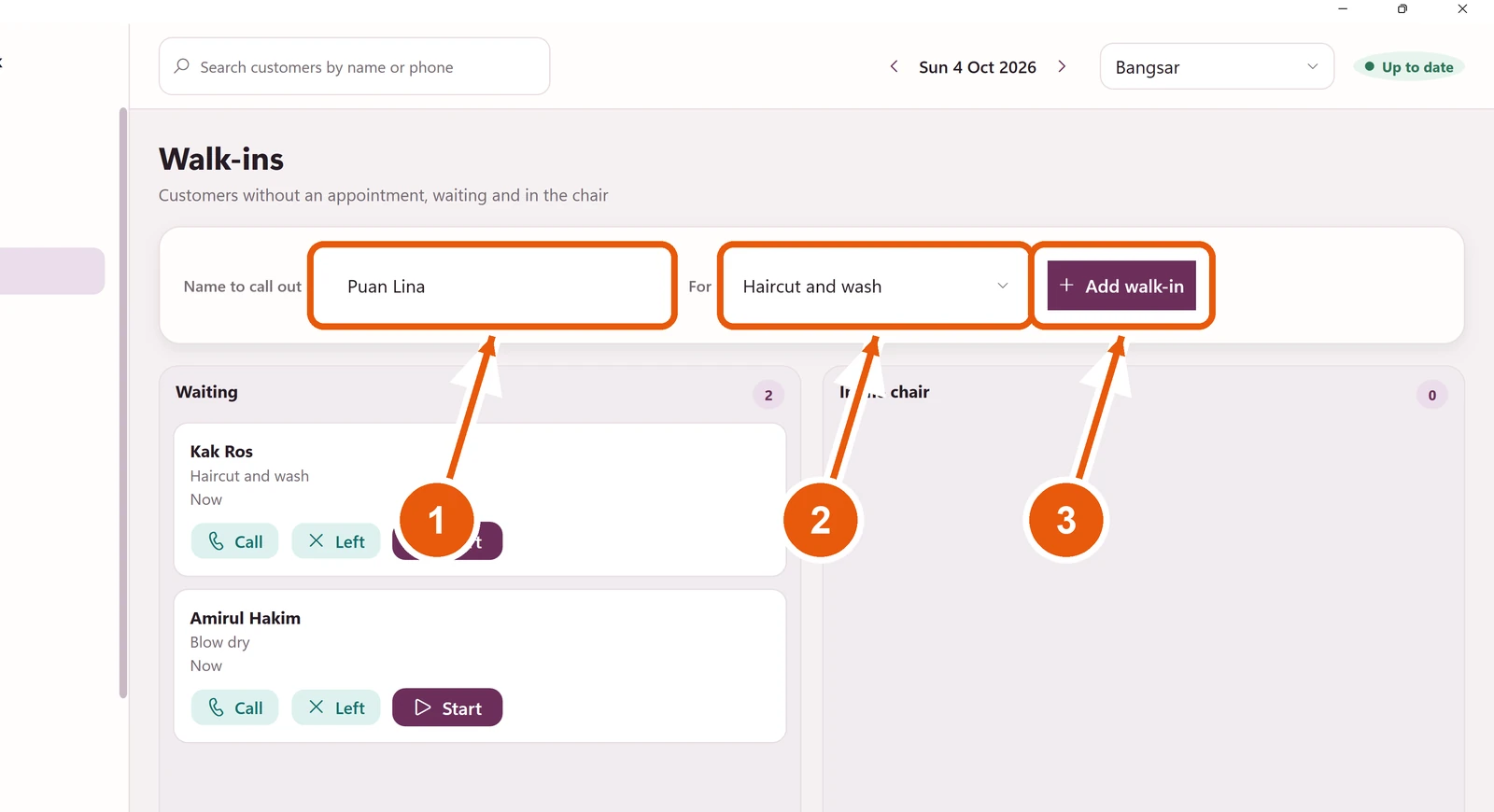Click the search magnifier icon

coord(182,66)
